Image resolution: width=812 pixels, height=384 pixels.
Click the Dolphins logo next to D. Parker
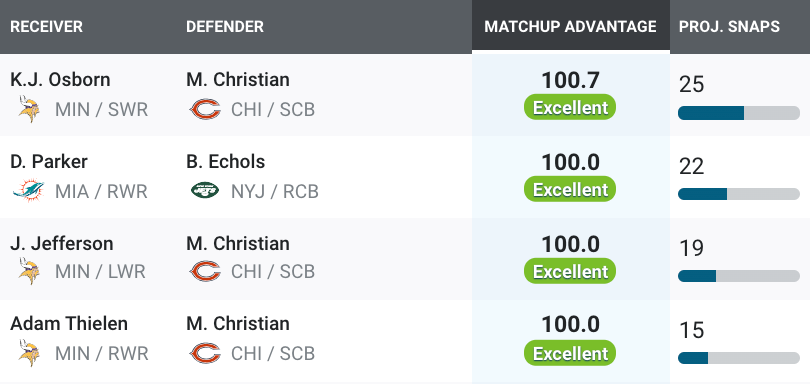(29, 191)
